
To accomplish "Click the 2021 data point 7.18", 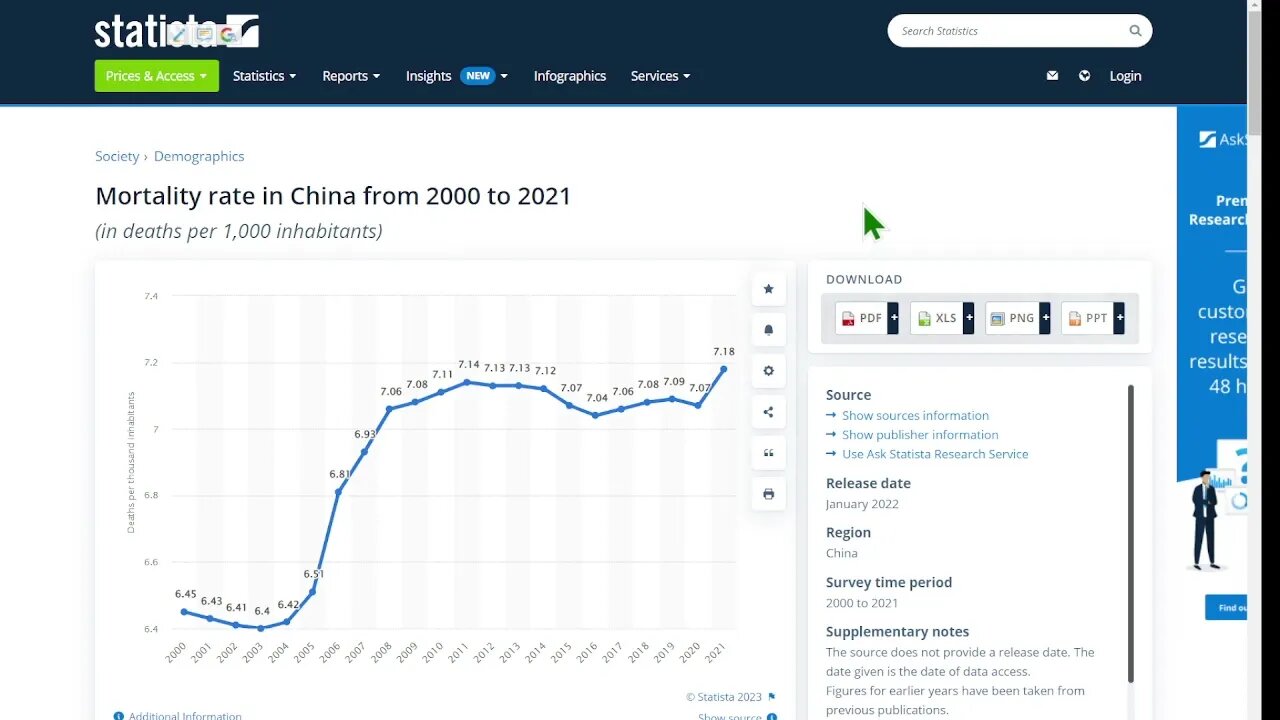I will [723, 369].
